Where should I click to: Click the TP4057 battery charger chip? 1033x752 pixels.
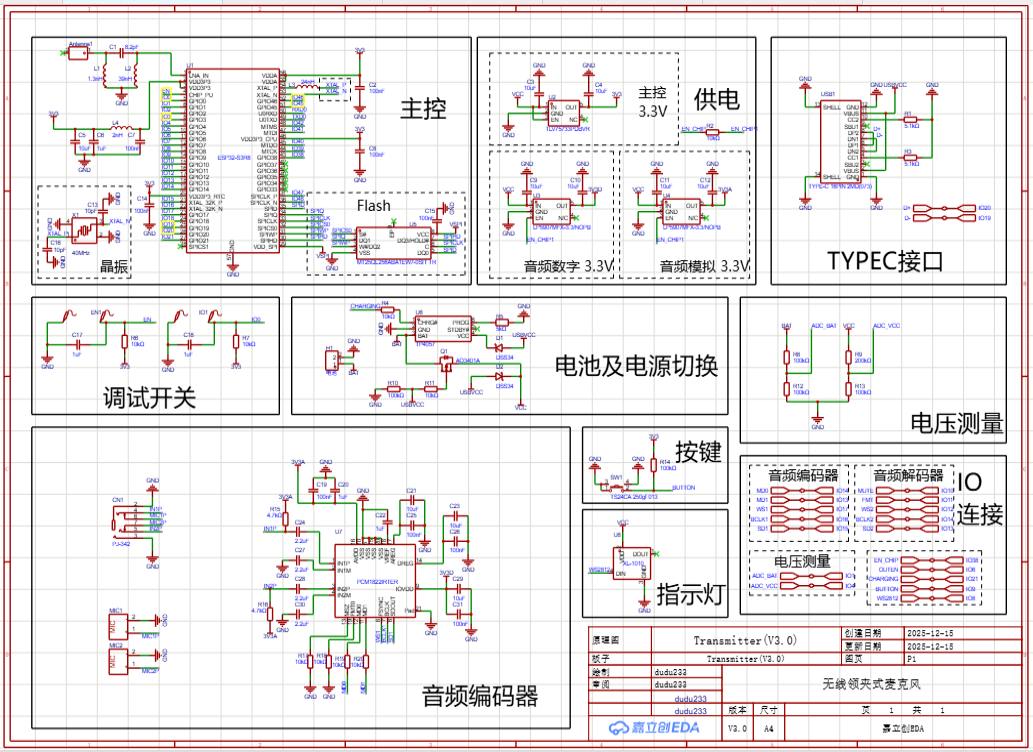point(443,327)
